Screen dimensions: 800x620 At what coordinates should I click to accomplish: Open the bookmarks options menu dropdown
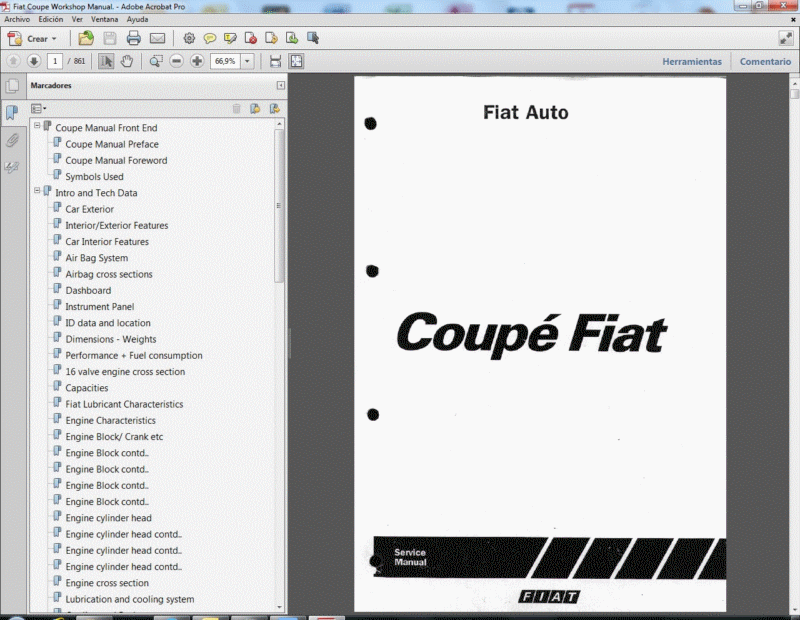click(39, 109)
